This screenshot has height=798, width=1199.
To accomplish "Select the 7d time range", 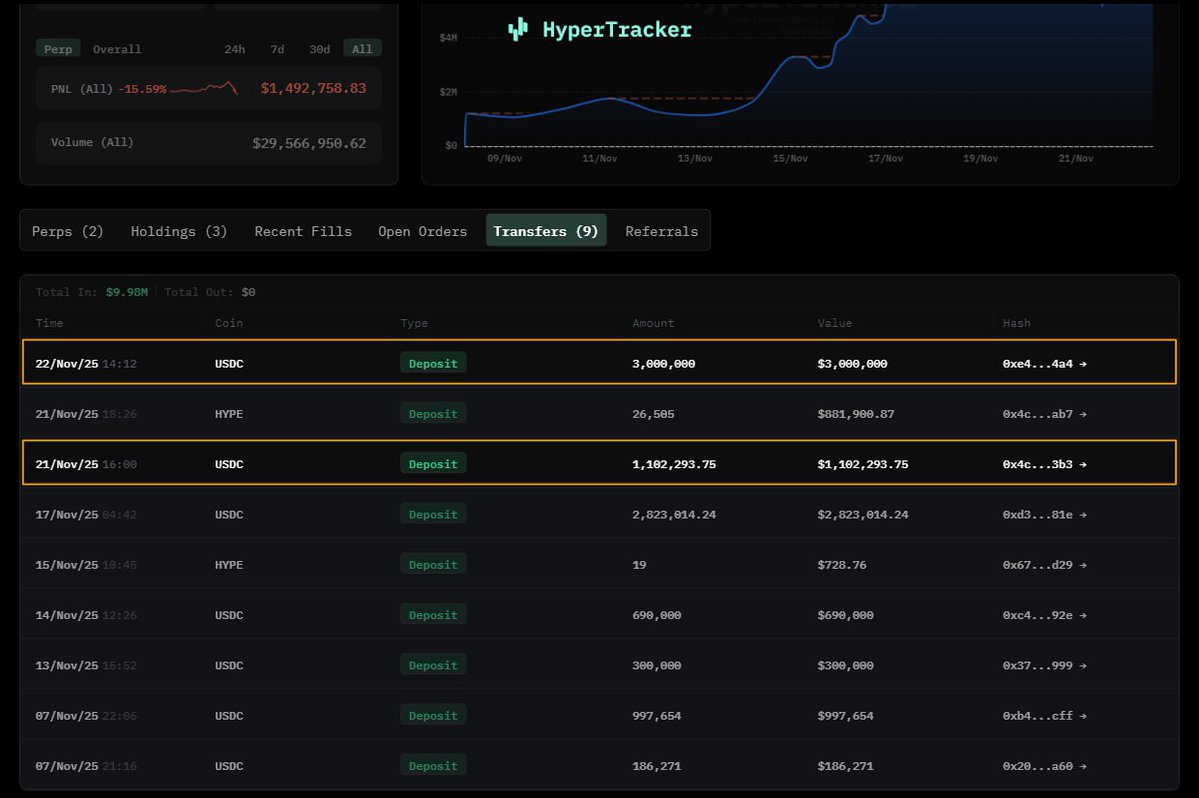I will [x=277, y=49].
